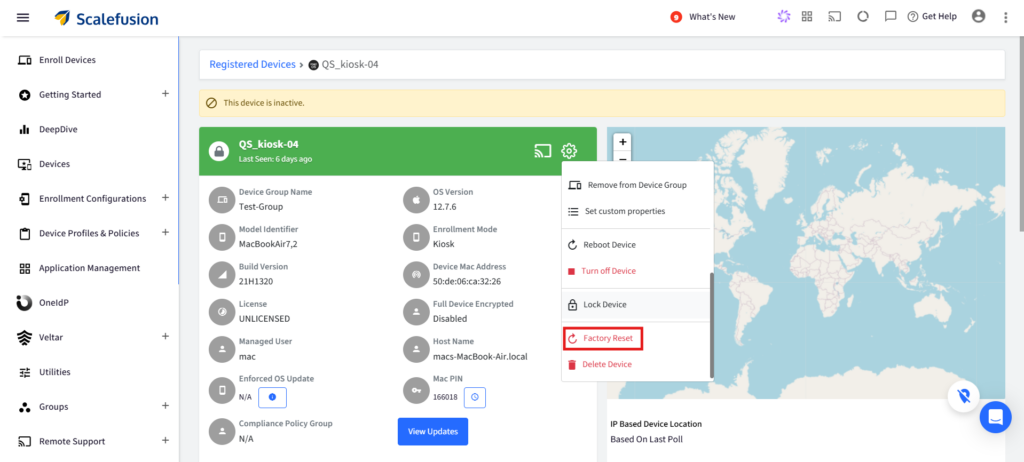Click the License icon

[222, 311]
